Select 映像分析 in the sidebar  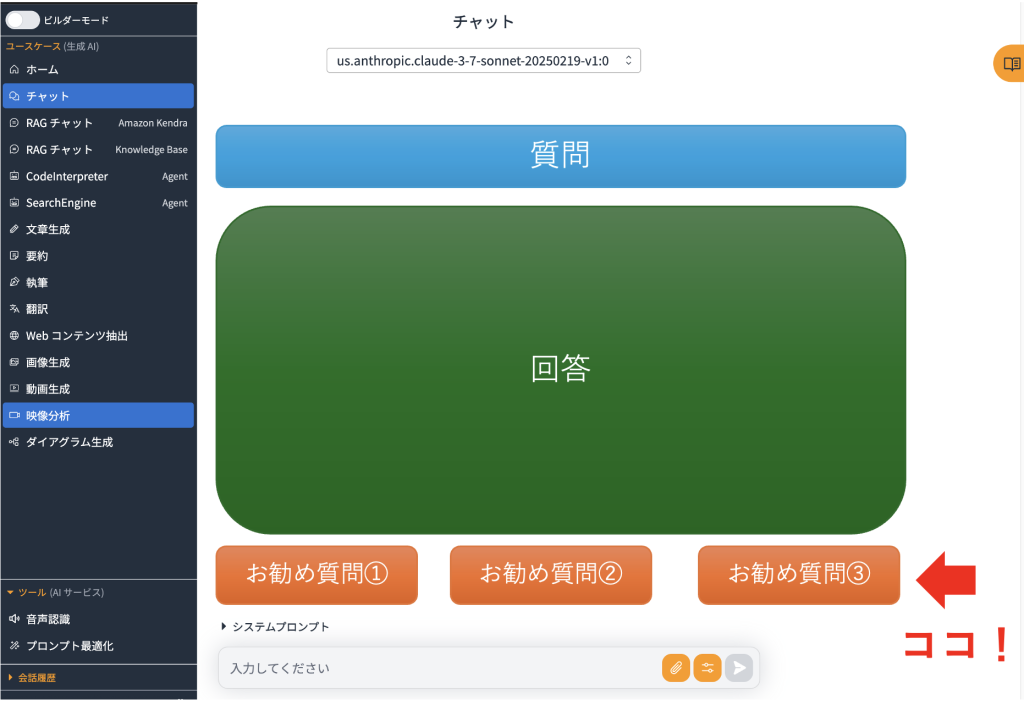click(99, 415)
